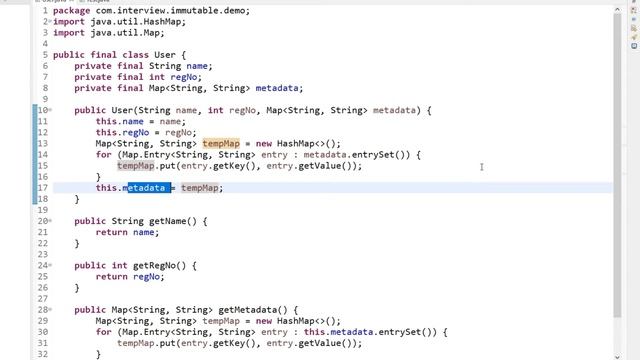Click the constructor name 'User' on line 10

(x=122, y=110)
